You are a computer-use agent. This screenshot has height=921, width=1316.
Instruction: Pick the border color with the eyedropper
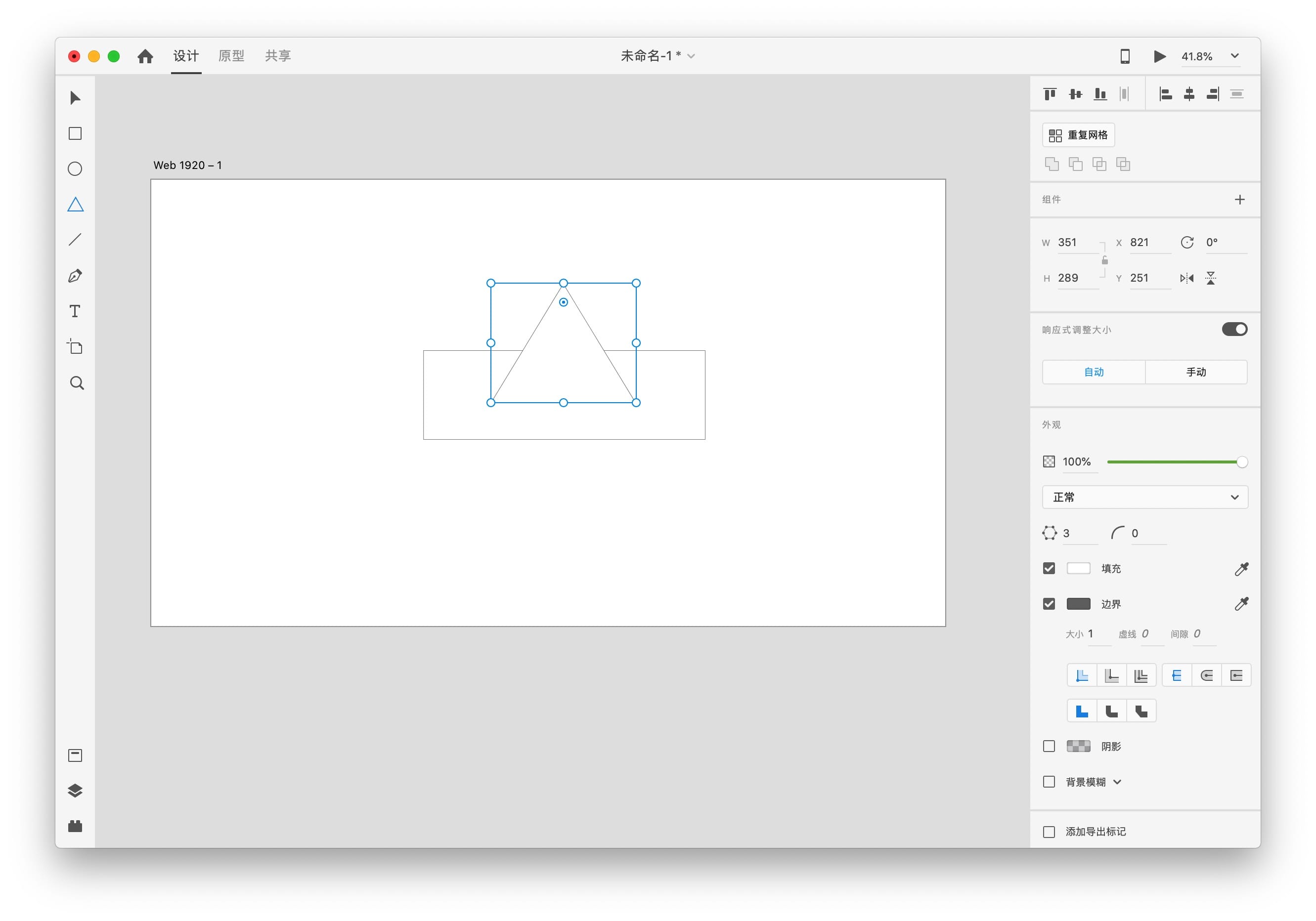coord(1241,604)
